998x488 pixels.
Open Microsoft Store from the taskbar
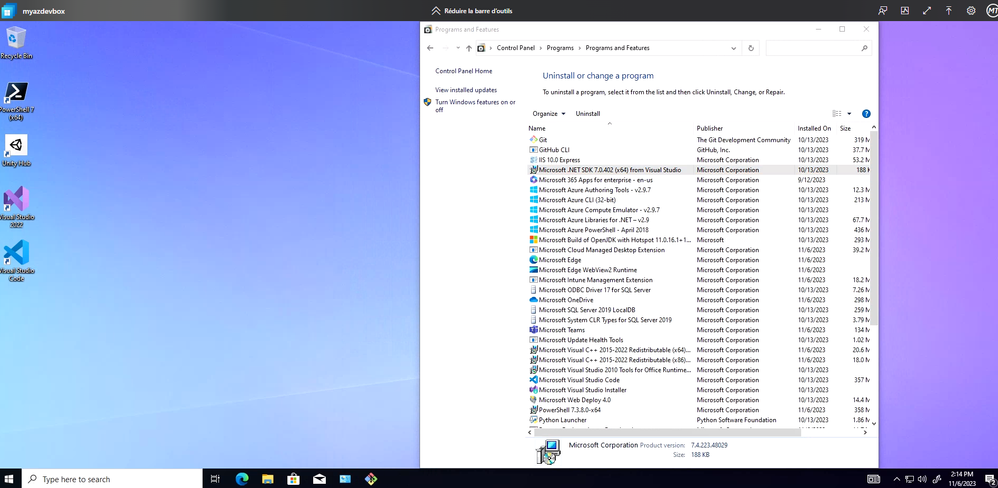tap(293, 478)
